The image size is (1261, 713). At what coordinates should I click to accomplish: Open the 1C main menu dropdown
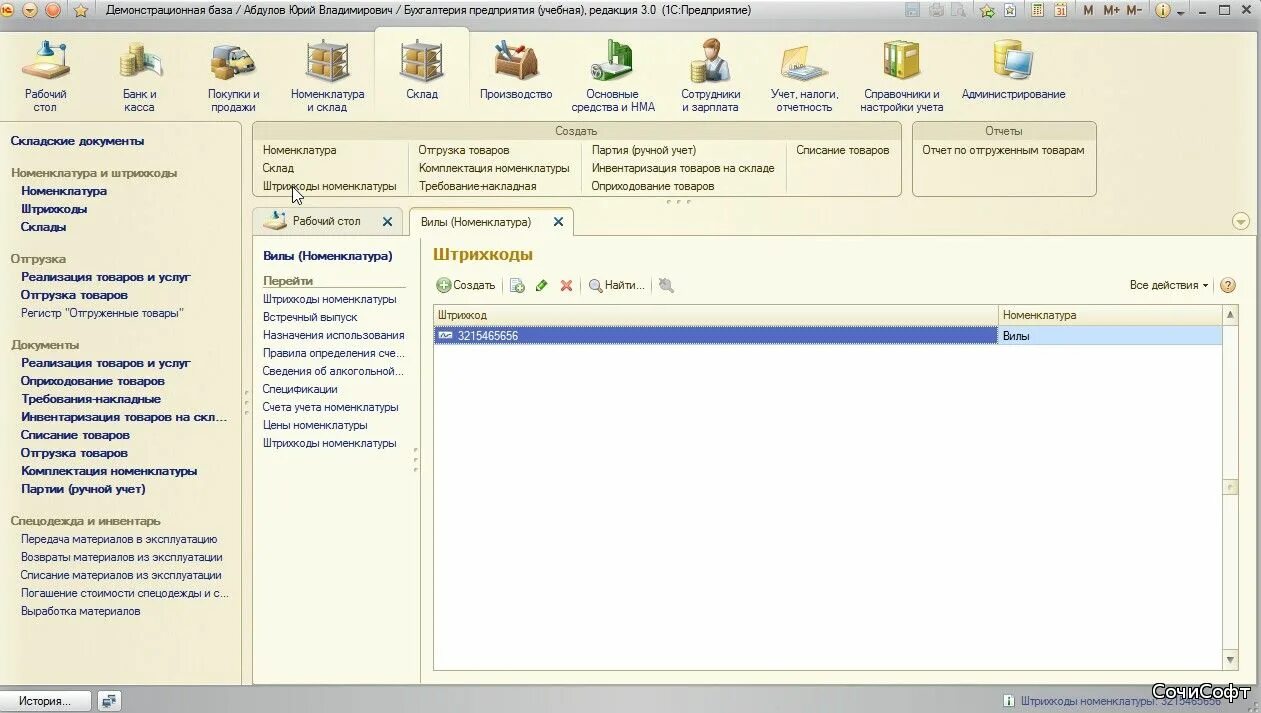coord(29,10)
